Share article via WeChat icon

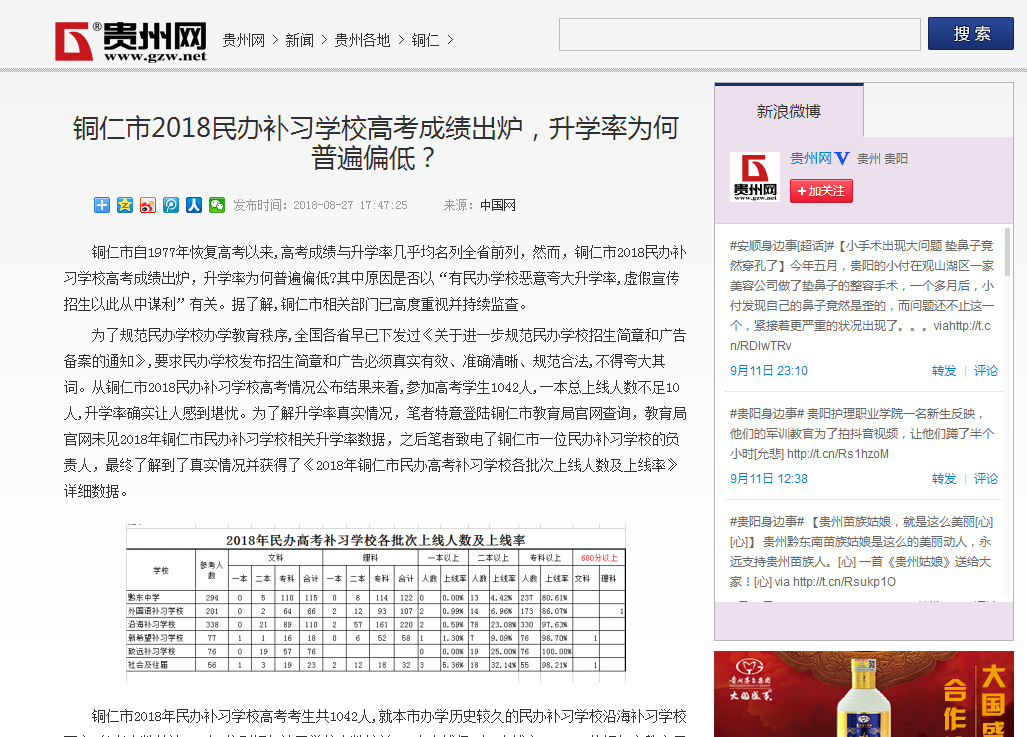pyautogui.click(x=217, y=205)
